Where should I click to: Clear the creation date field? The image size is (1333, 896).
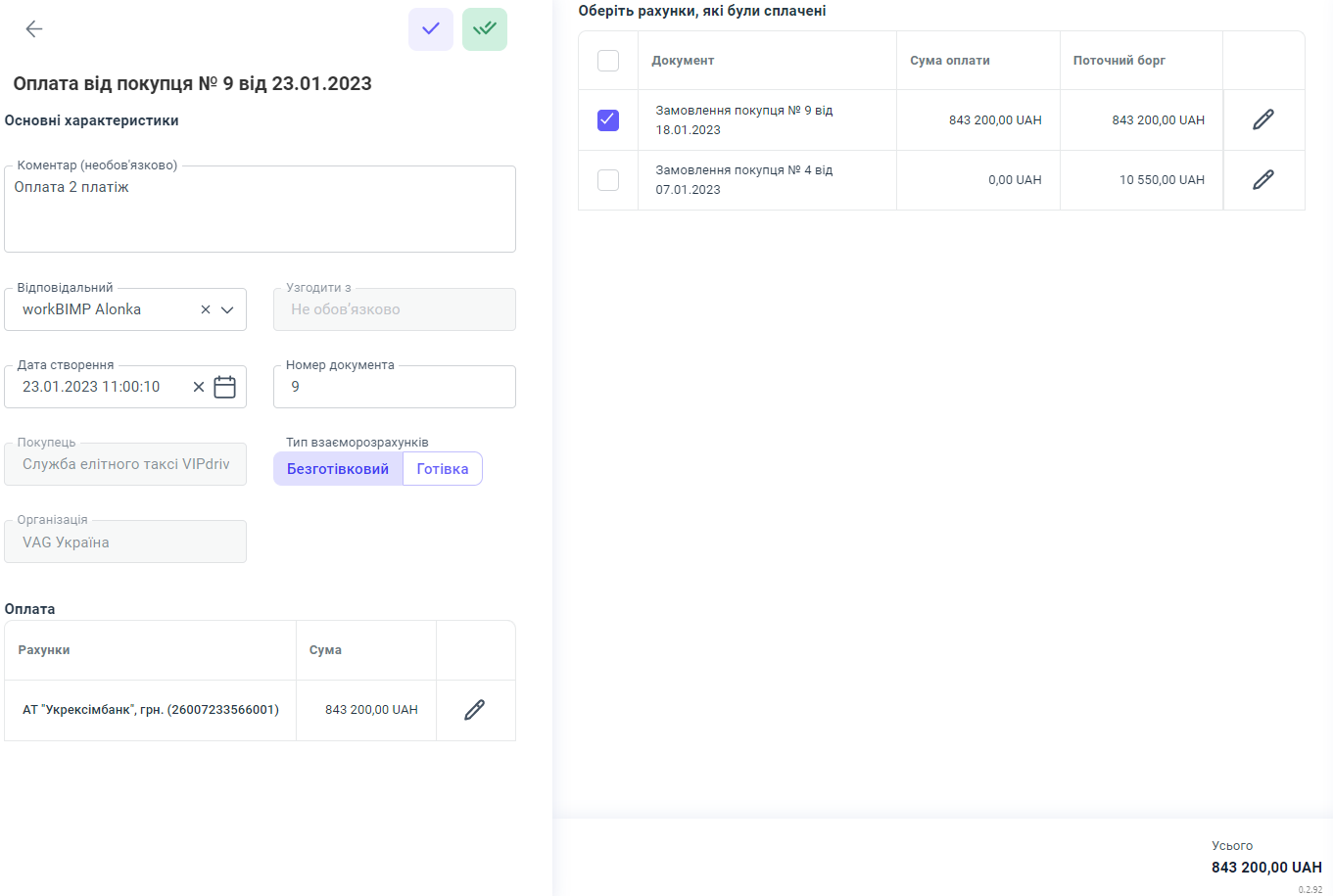click(199, 387)
